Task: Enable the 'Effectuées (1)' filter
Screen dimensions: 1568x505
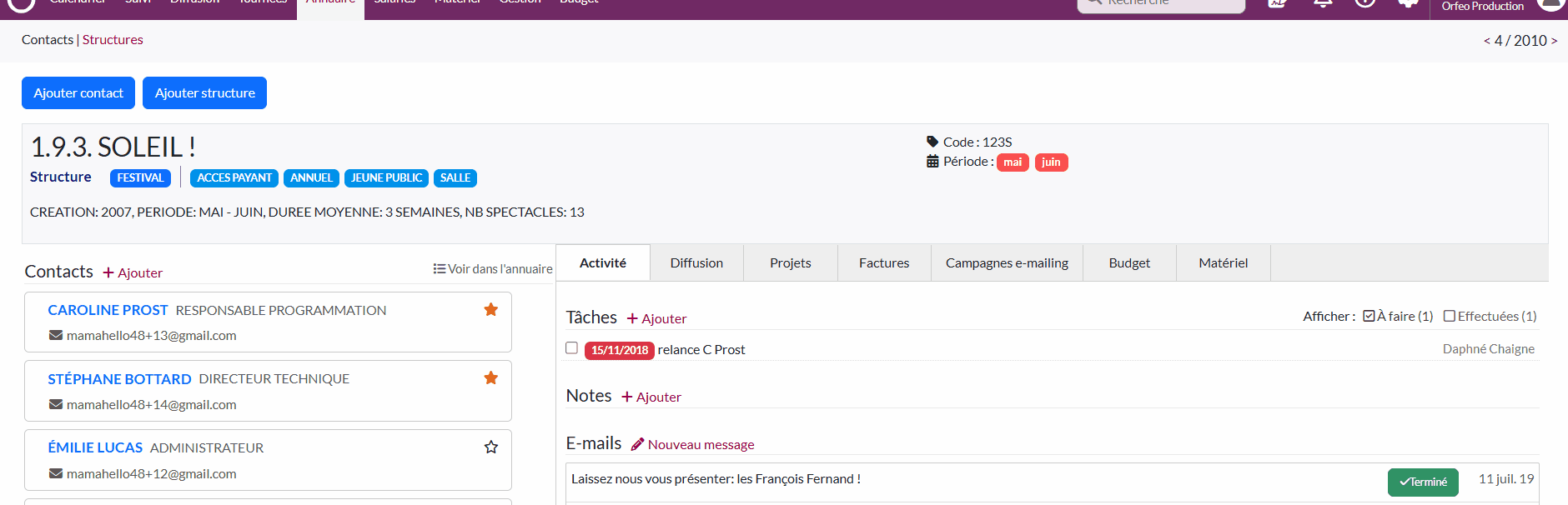Action: pos(1450,316)
